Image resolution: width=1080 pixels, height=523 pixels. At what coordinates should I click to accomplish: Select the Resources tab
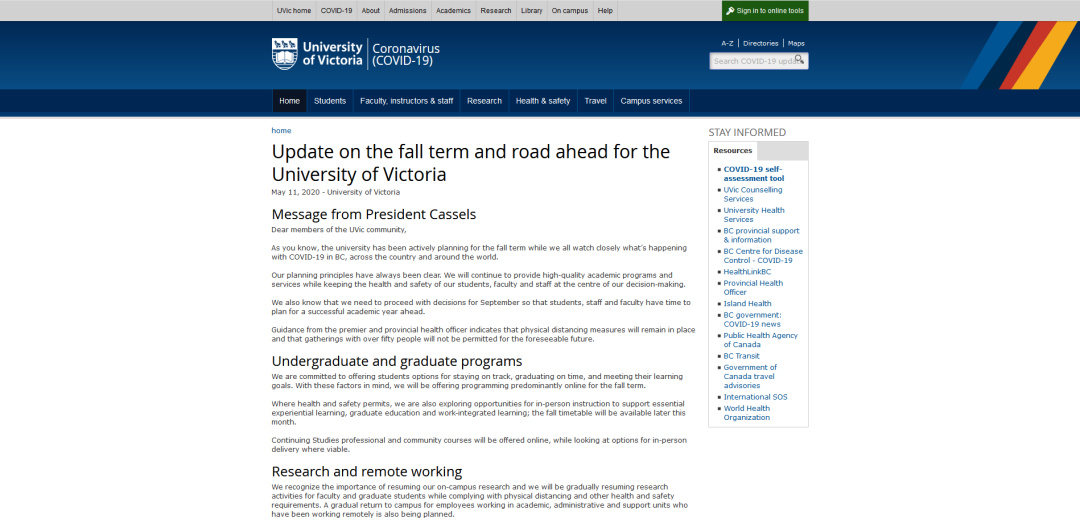point(733,151)
